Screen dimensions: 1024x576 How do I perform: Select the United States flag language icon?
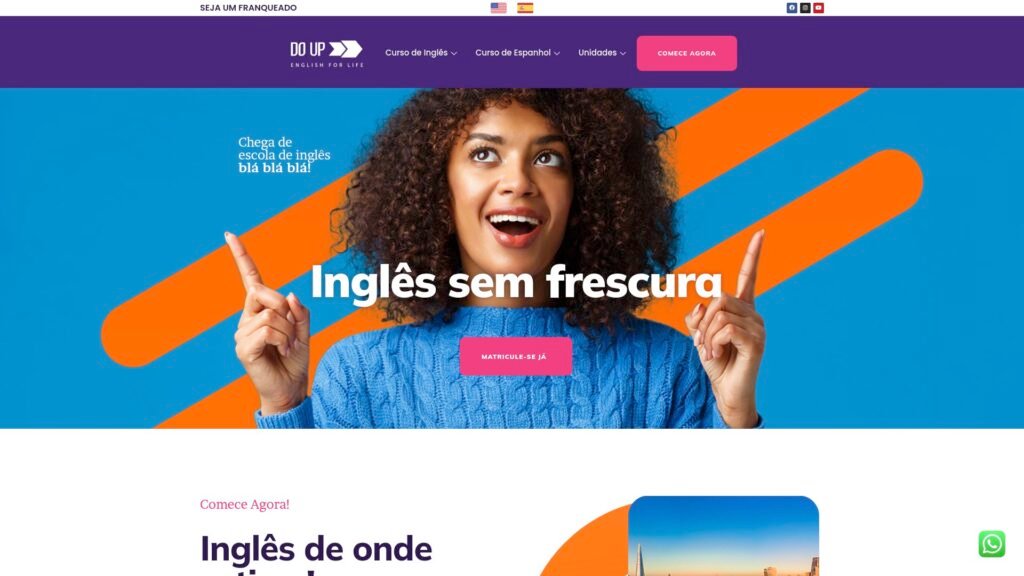(498, 8)
